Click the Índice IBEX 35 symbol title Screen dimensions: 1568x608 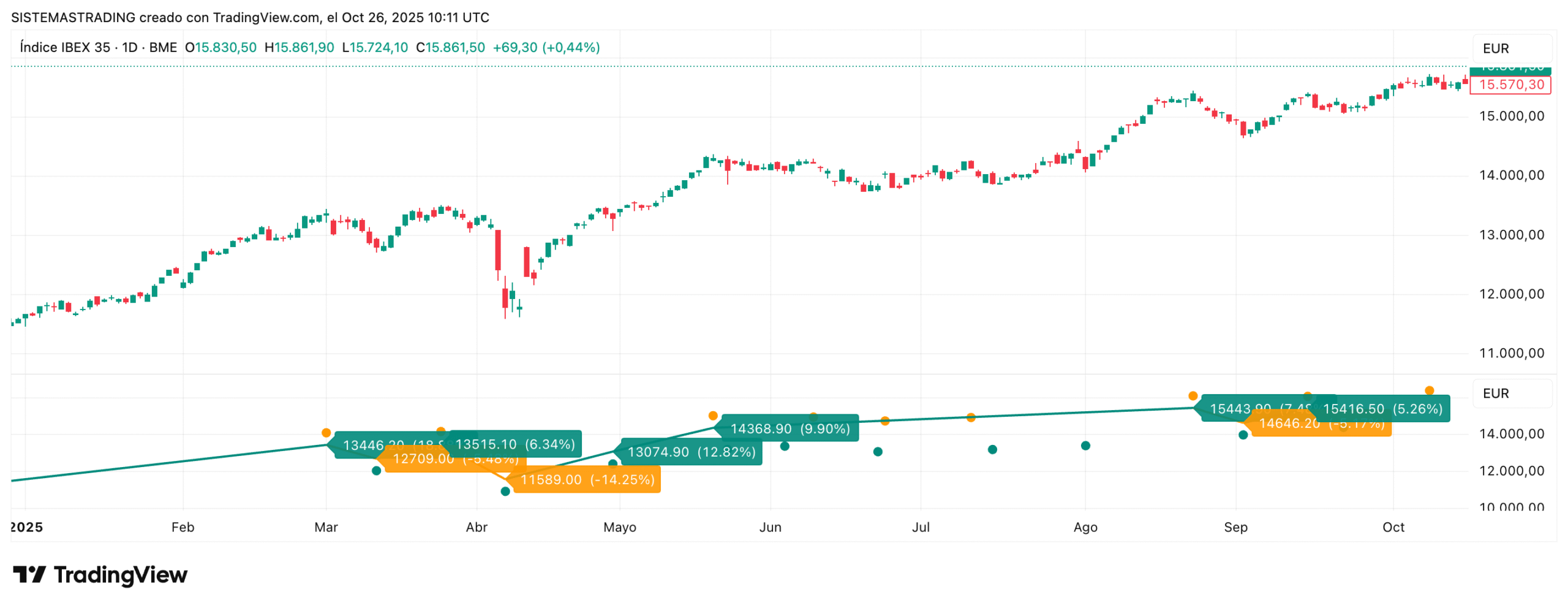point(65,47)
